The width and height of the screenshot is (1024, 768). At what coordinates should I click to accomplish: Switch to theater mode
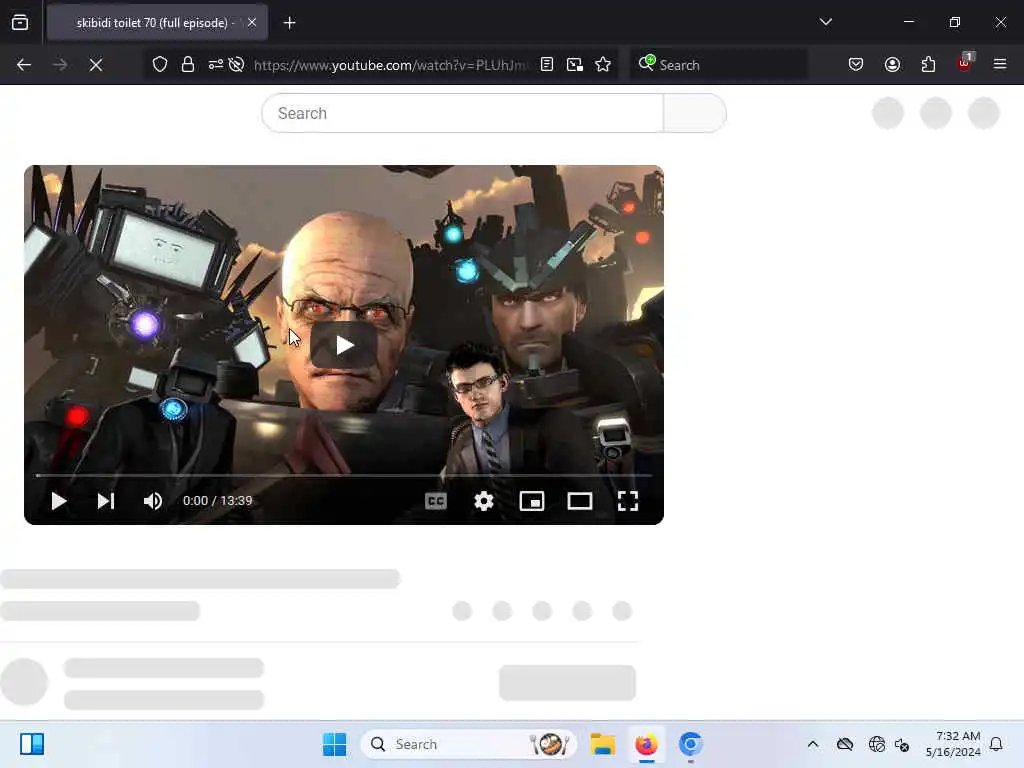pyautogui.click(x=580, y=501)
